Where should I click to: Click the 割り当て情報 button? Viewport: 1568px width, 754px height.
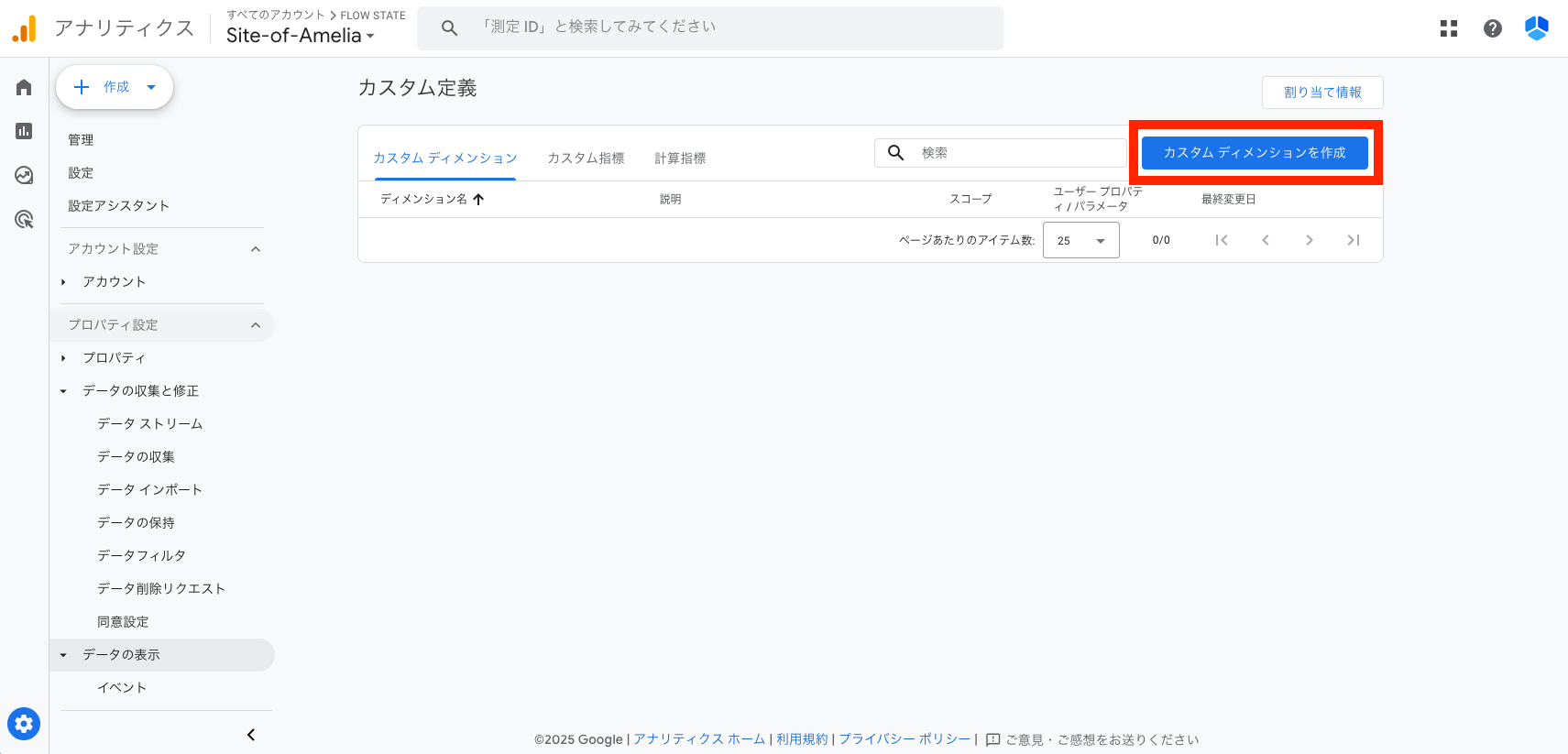tap(1321, 93)
